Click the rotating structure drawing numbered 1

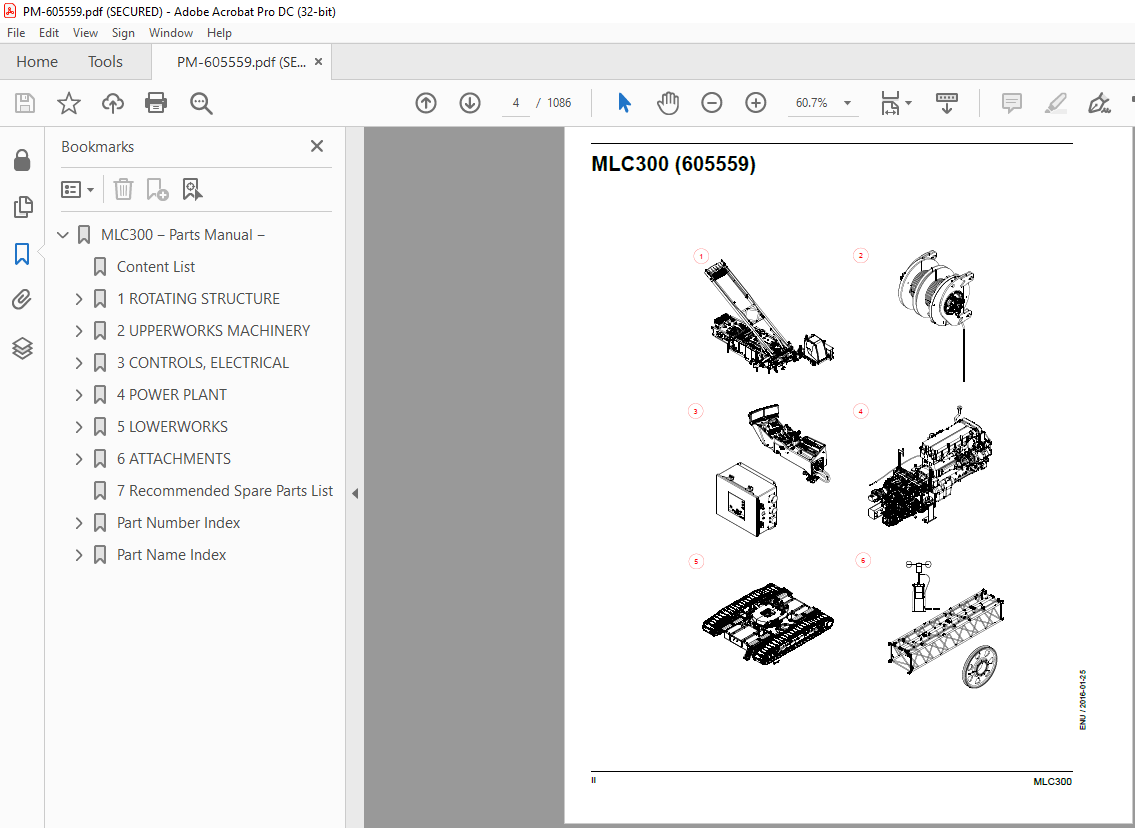[x=771, y=317]
